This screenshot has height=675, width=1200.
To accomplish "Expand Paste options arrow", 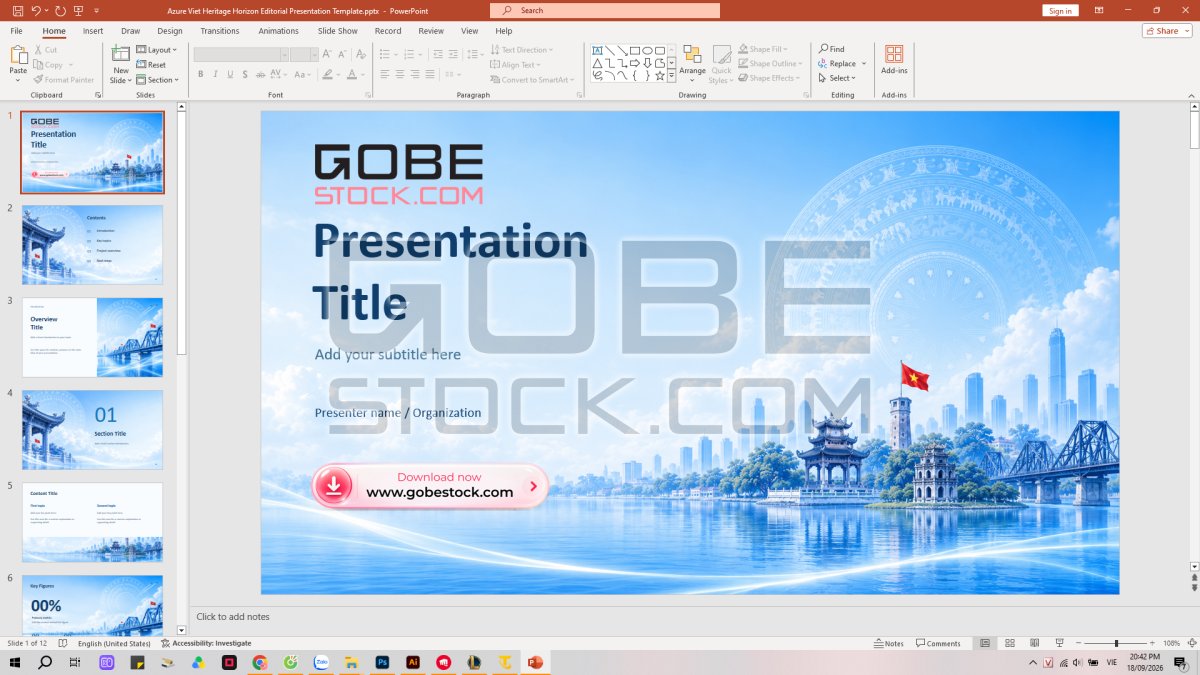I will pyautogui.click(x=18, y=80).
